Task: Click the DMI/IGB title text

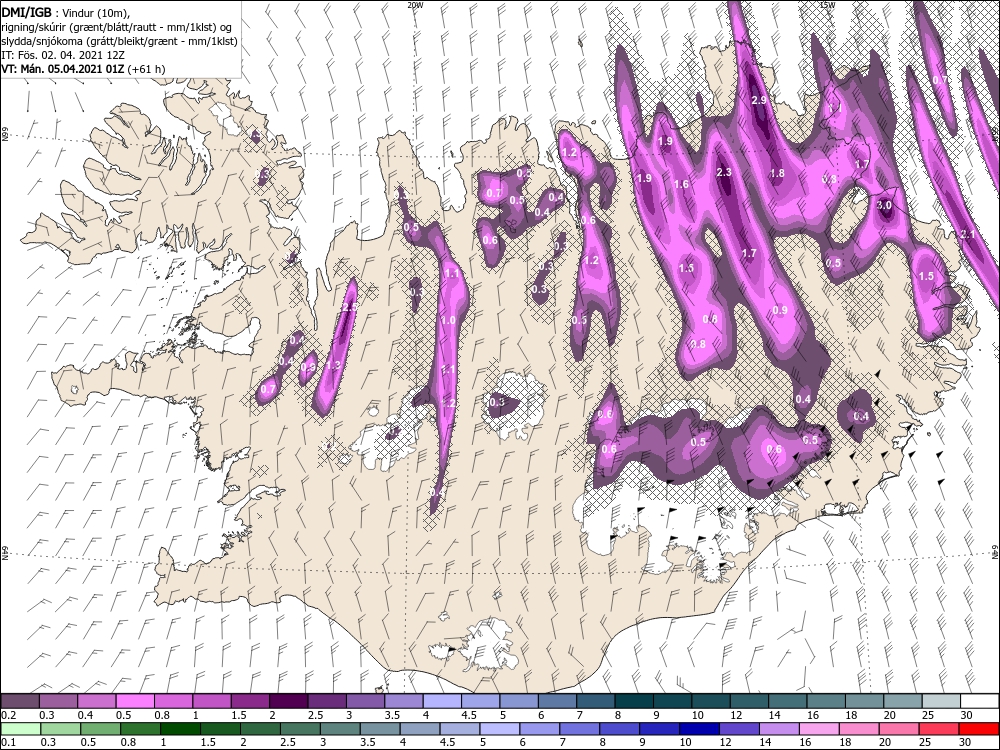Action: 27,11
